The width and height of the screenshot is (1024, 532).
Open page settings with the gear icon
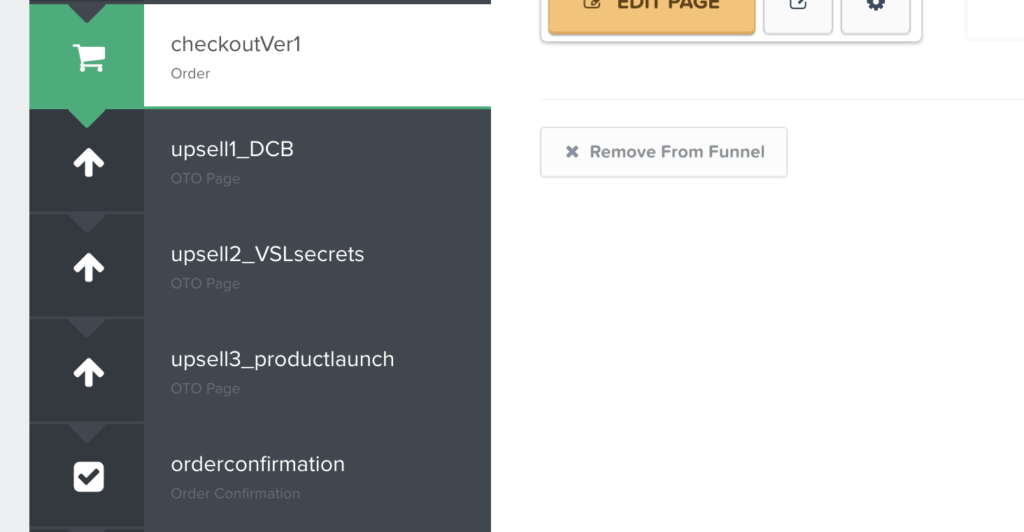pyautogui.click(x=876, y=5)
